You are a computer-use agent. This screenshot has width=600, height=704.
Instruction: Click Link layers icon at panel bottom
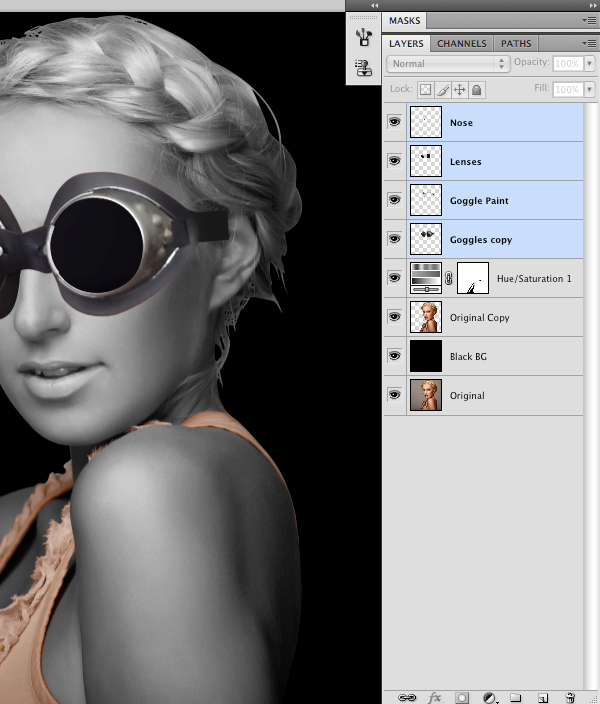(x=407, y=697)
